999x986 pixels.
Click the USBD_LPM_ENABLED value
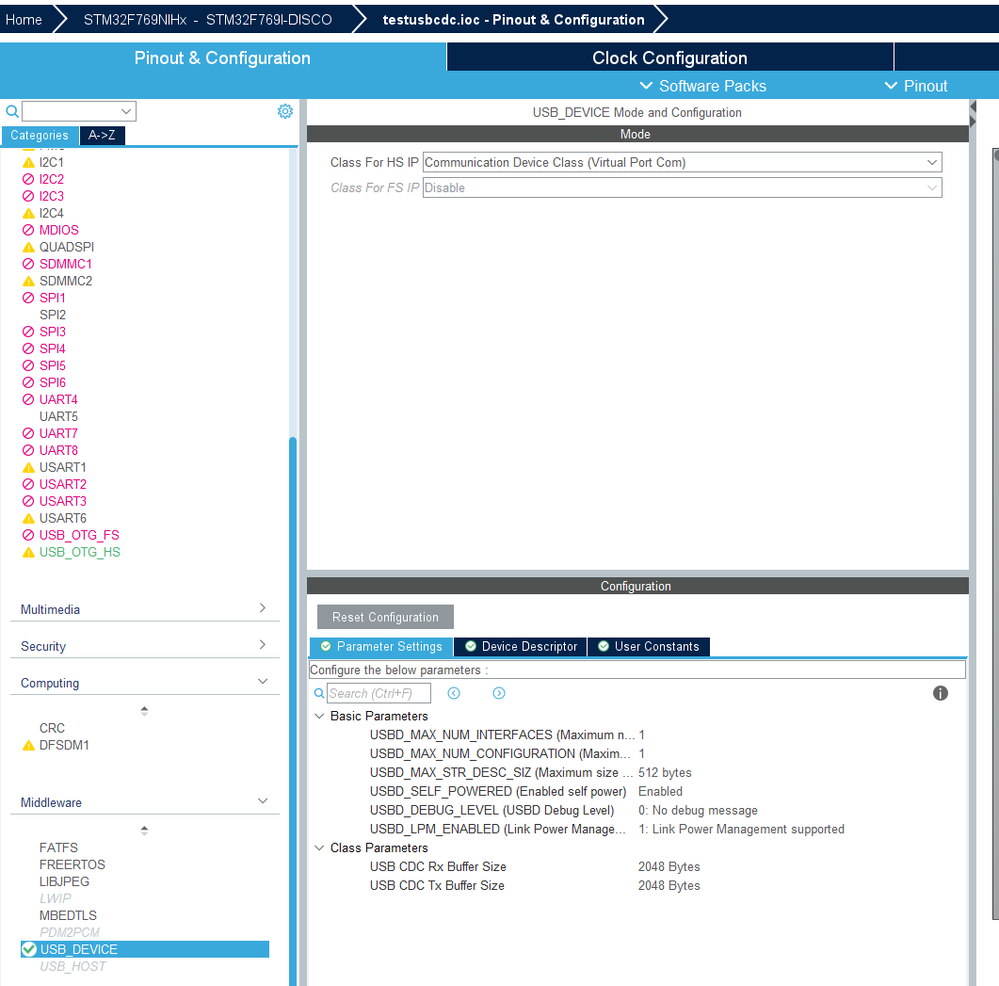coord(741,829)
